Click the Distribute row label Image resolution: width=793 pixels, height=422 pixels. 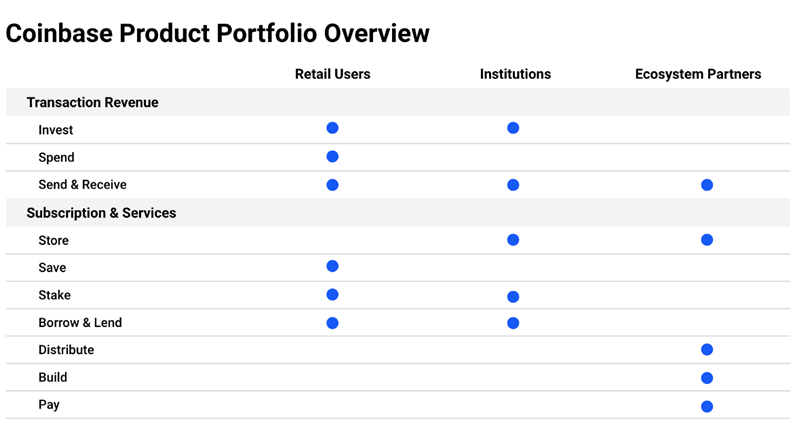point(66,350)
